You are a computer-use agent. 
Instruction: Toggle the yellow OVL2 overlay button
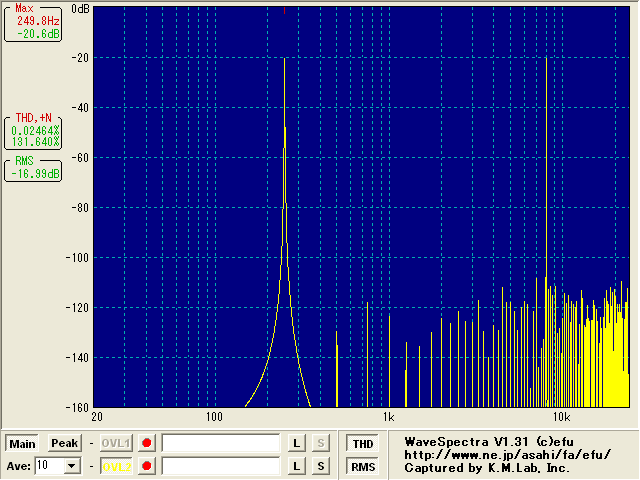click(116, 466)
